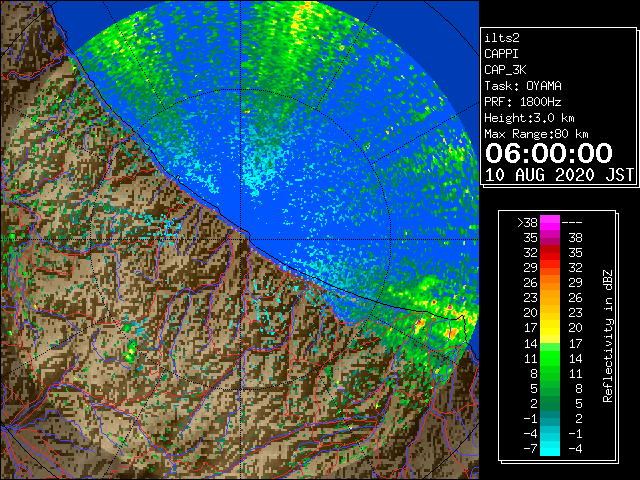Click the magenta peak cell in the southeast echoes
The width and height of the screenshot is (640, 480).
click(450, 307)
